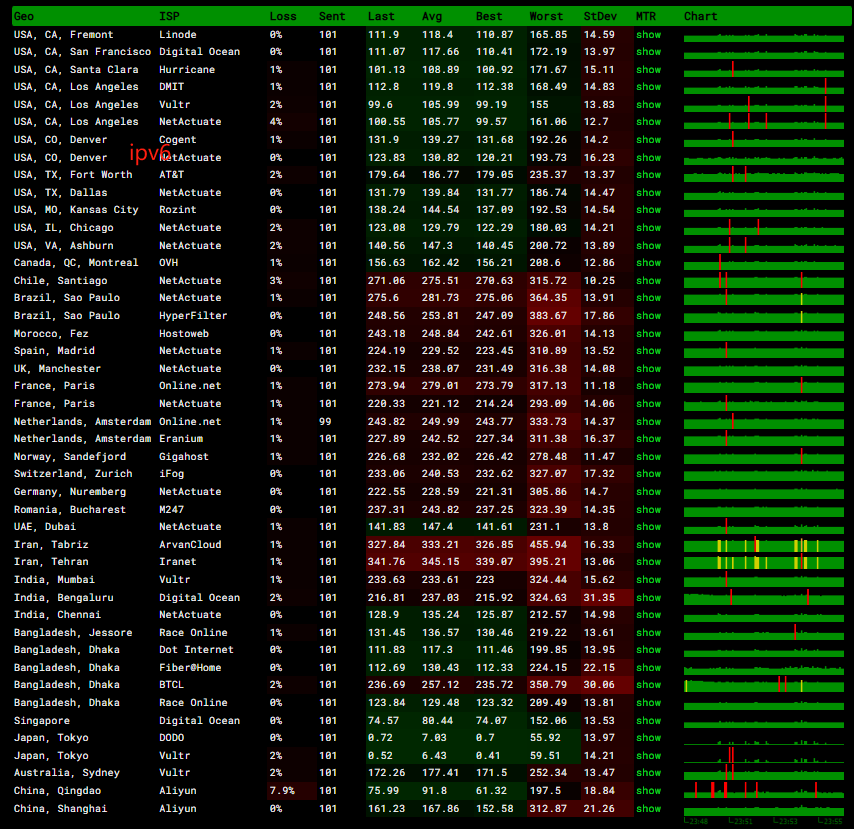The image size is (854, 829).
Task: Sort by the Loss column header
Action: point(283,16)
